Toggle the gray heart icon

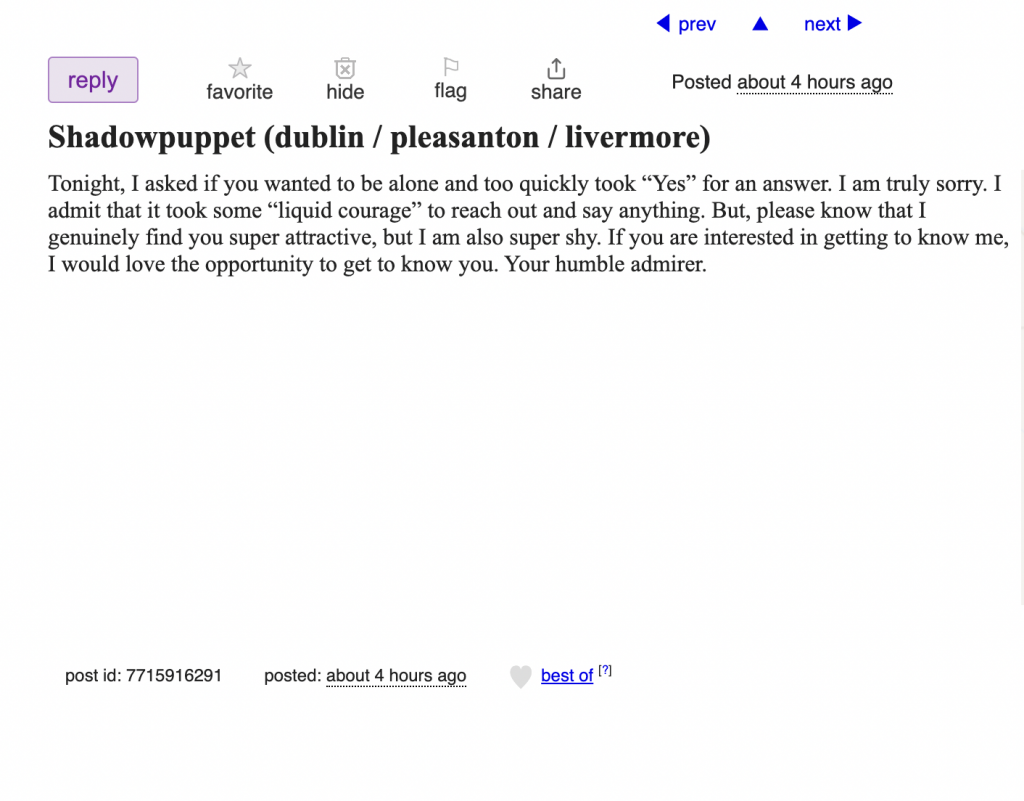(520, 677)
